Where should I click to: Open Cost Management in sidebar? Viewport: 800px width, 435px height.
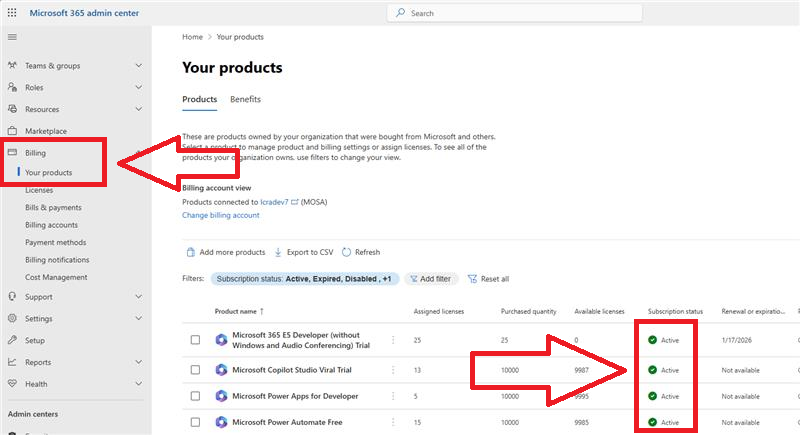(56, 277)
